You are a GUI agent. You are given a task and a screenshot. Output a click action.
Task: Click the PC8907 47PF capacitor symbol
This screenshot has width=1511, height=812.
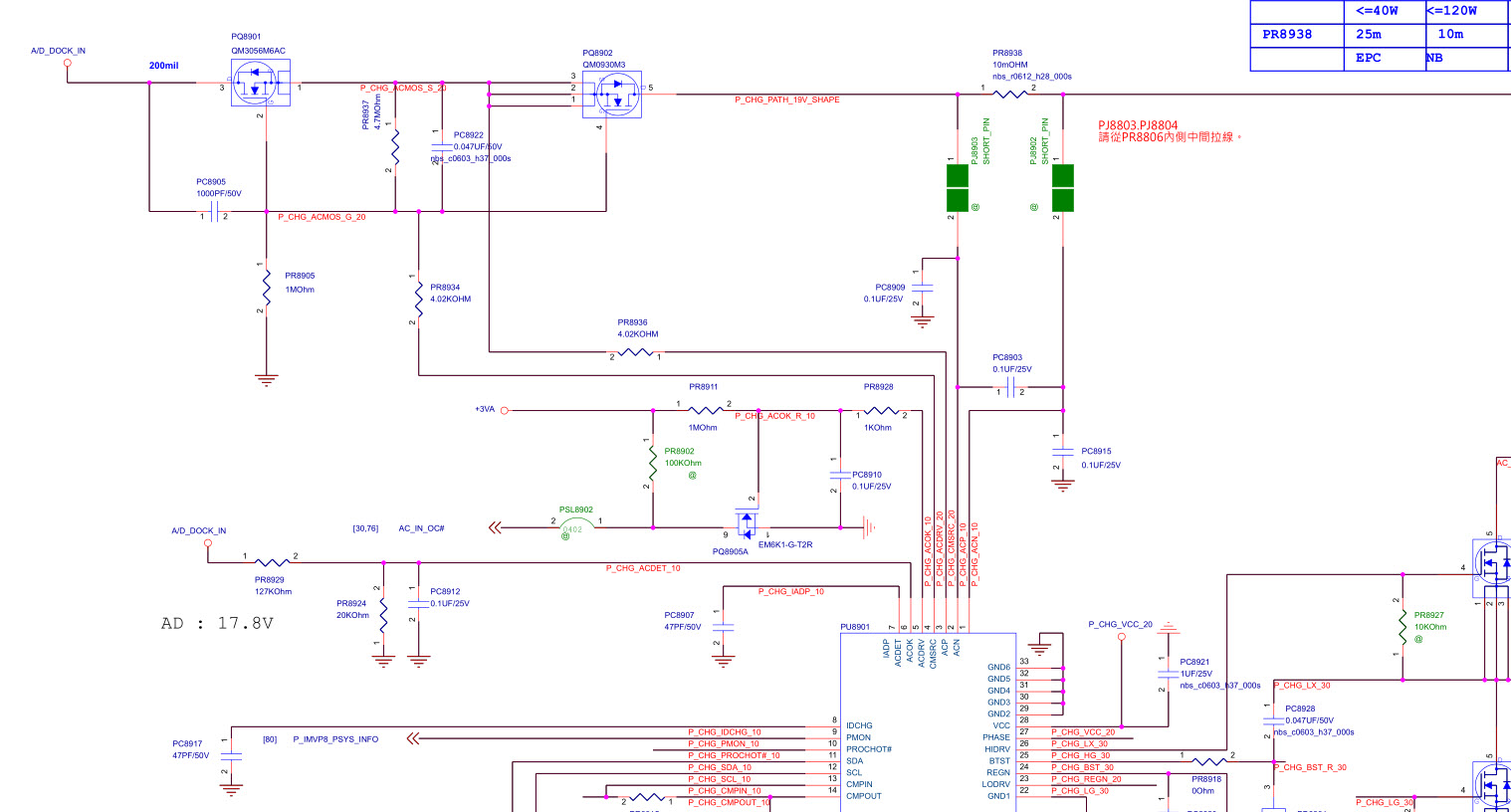[x=724, y=628]
